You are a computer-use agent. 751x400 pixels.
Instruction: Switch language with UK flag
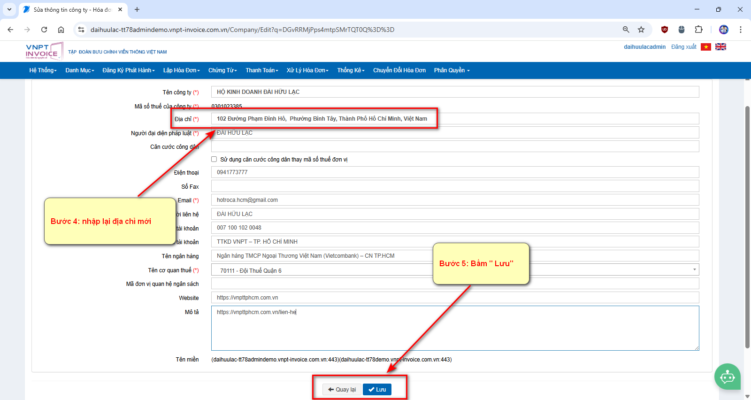click(720, 47)
